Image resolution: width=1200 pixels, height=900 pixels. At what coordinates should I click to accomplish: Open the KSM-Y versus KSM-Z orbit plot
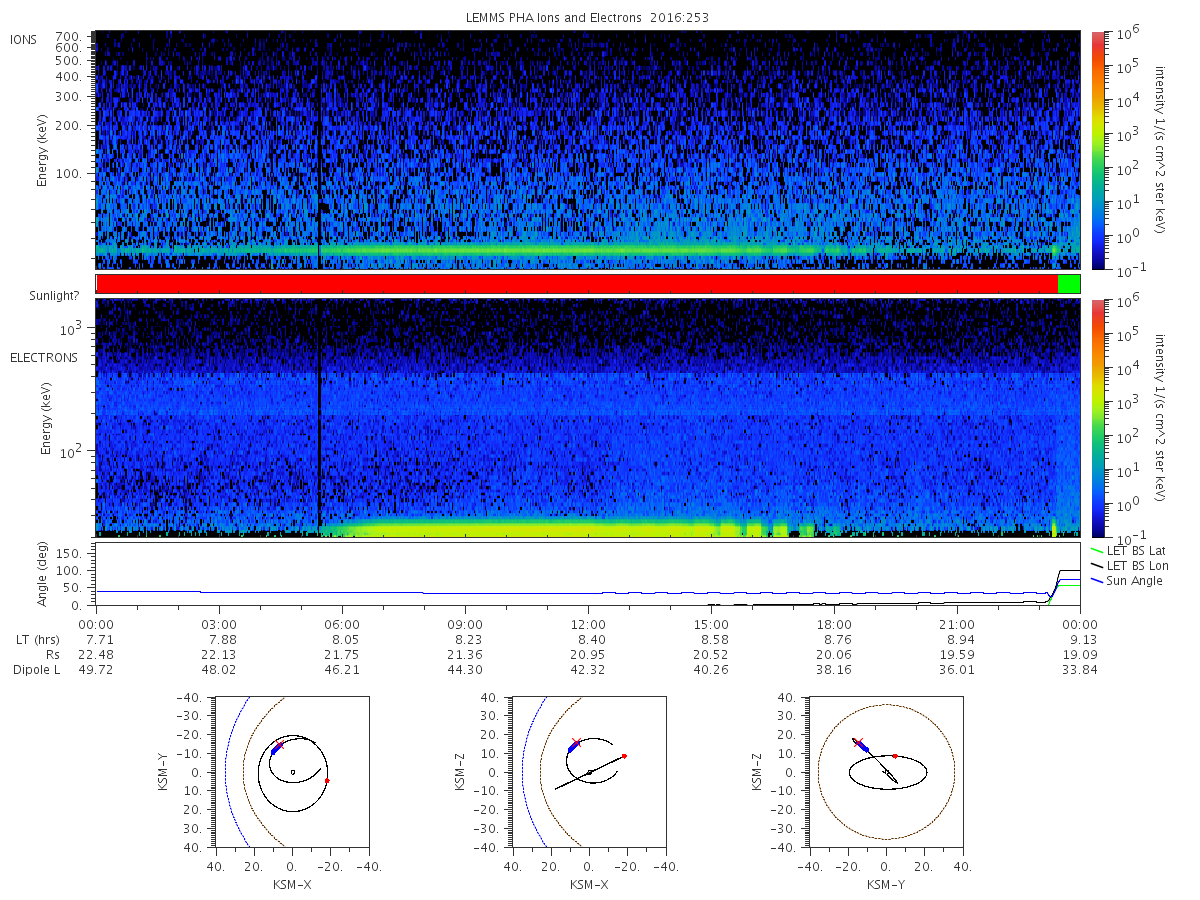pyautogui.click(x=887, y=772)
